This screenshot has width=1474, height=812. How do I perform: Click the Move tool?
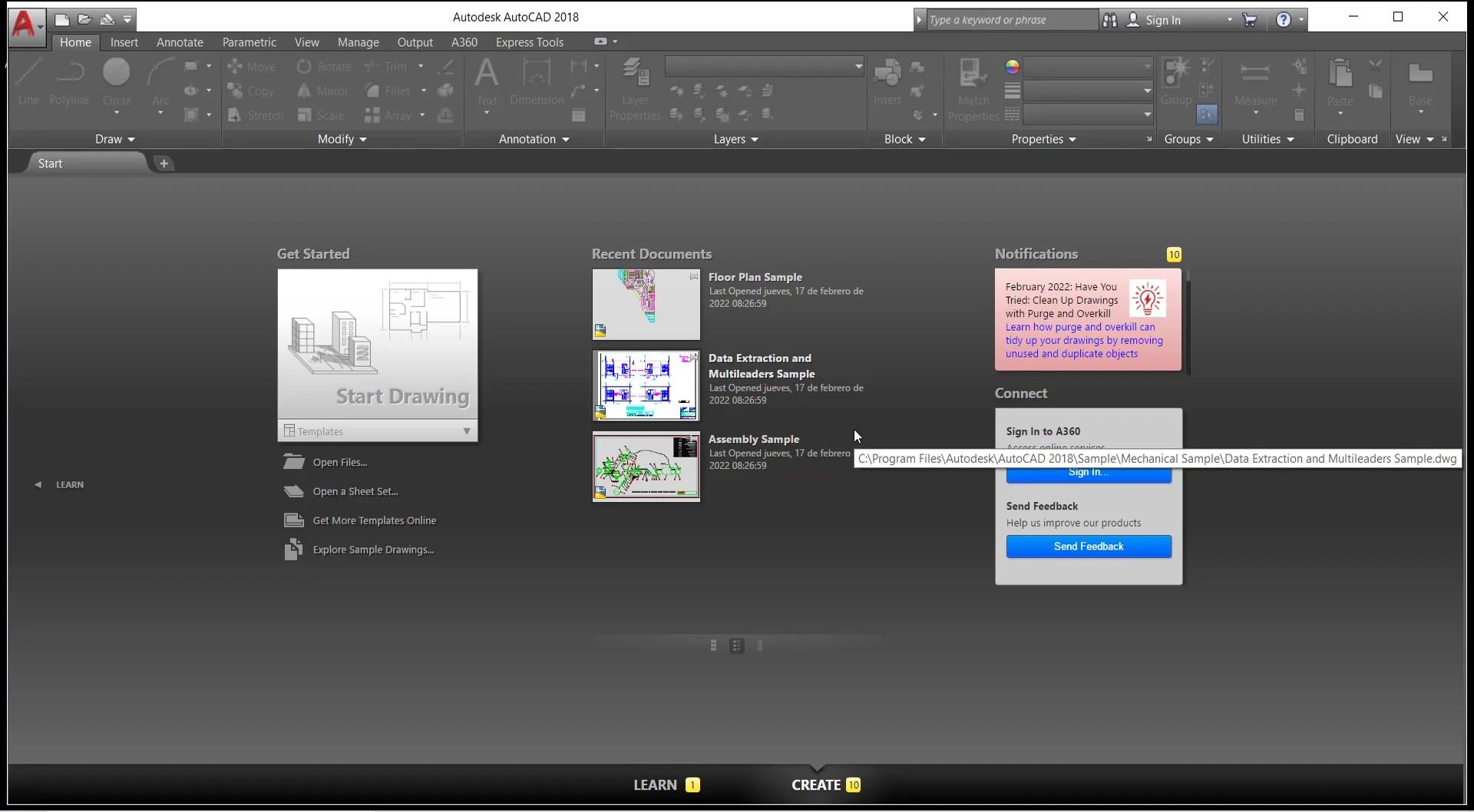(252, 67)
